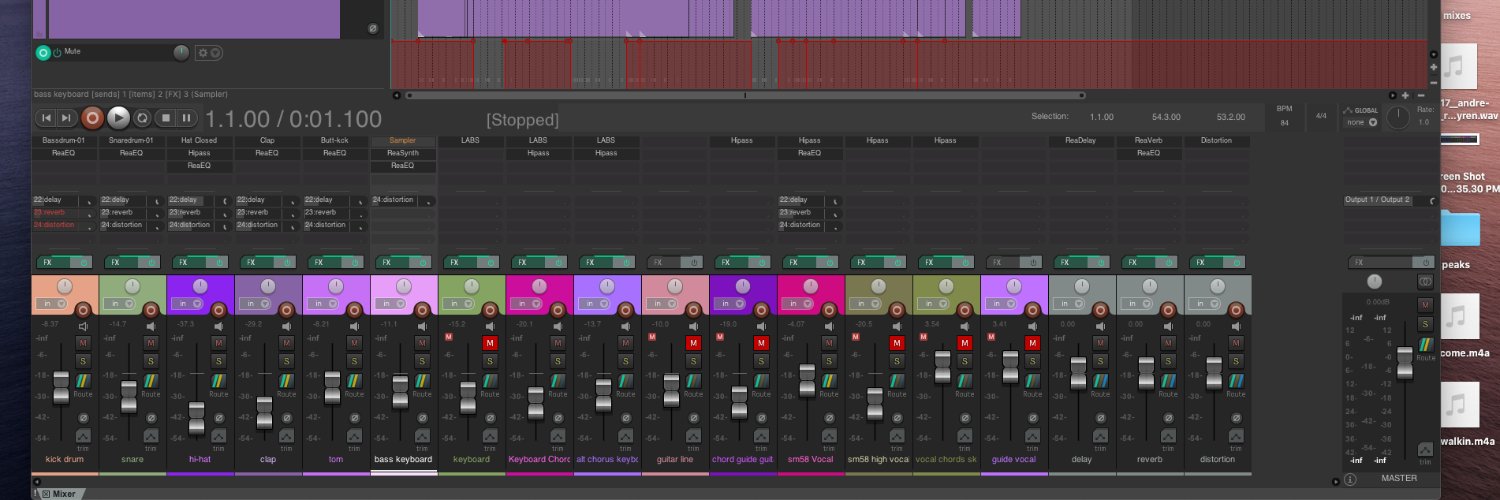Unmute the guide vocal track

1034,343
